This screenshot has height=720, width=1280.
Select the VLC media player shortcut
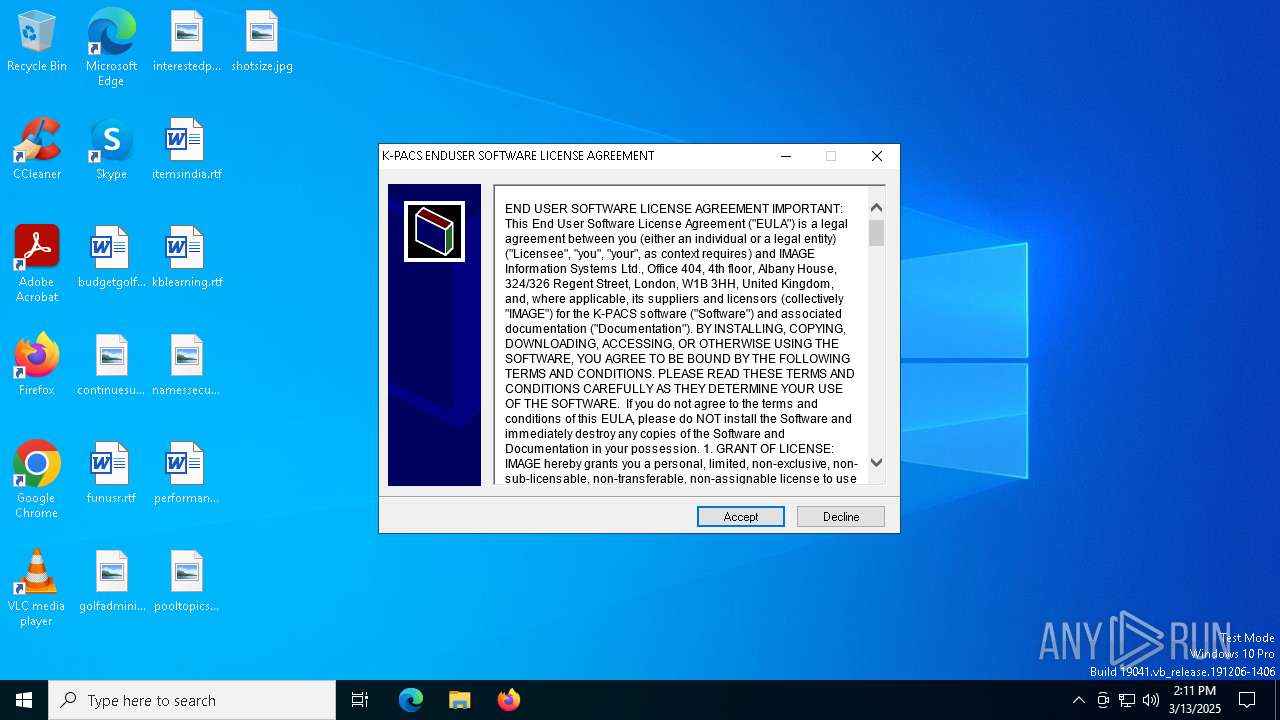coord(37,588)
